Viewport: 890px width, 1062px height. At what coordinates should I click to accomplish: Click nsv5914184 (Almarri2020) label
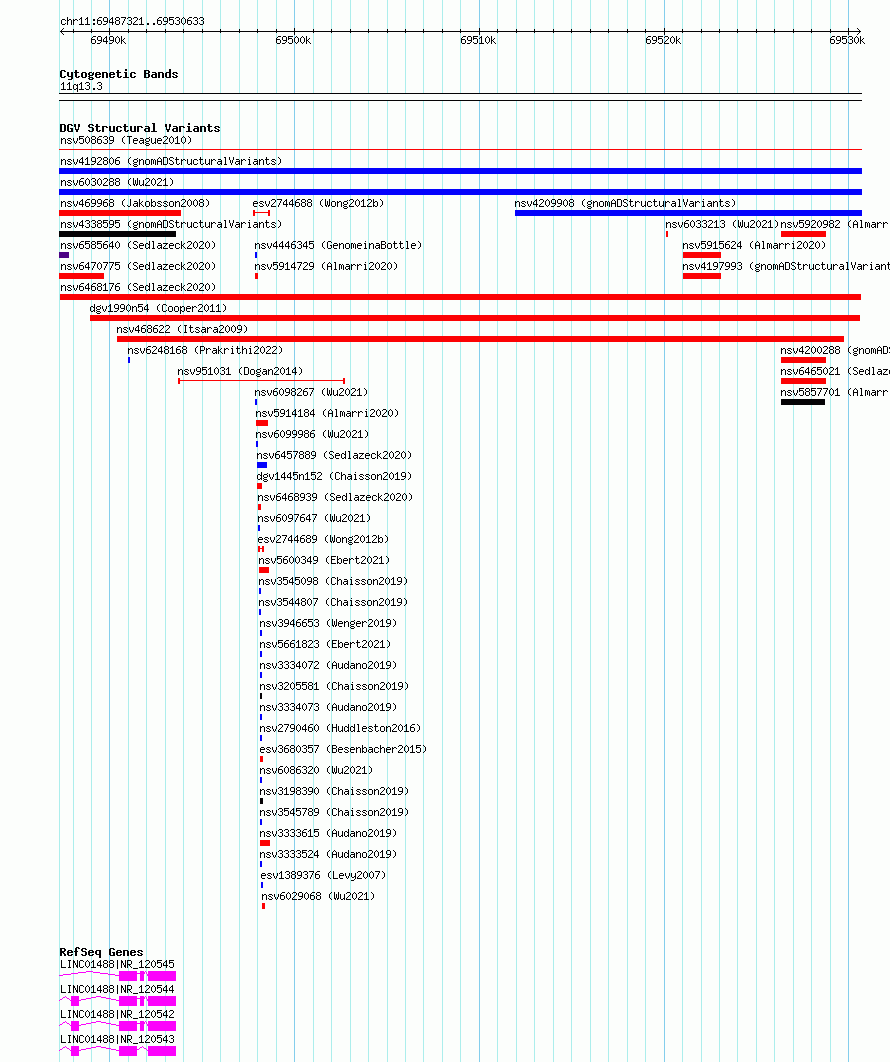[327, 413]
